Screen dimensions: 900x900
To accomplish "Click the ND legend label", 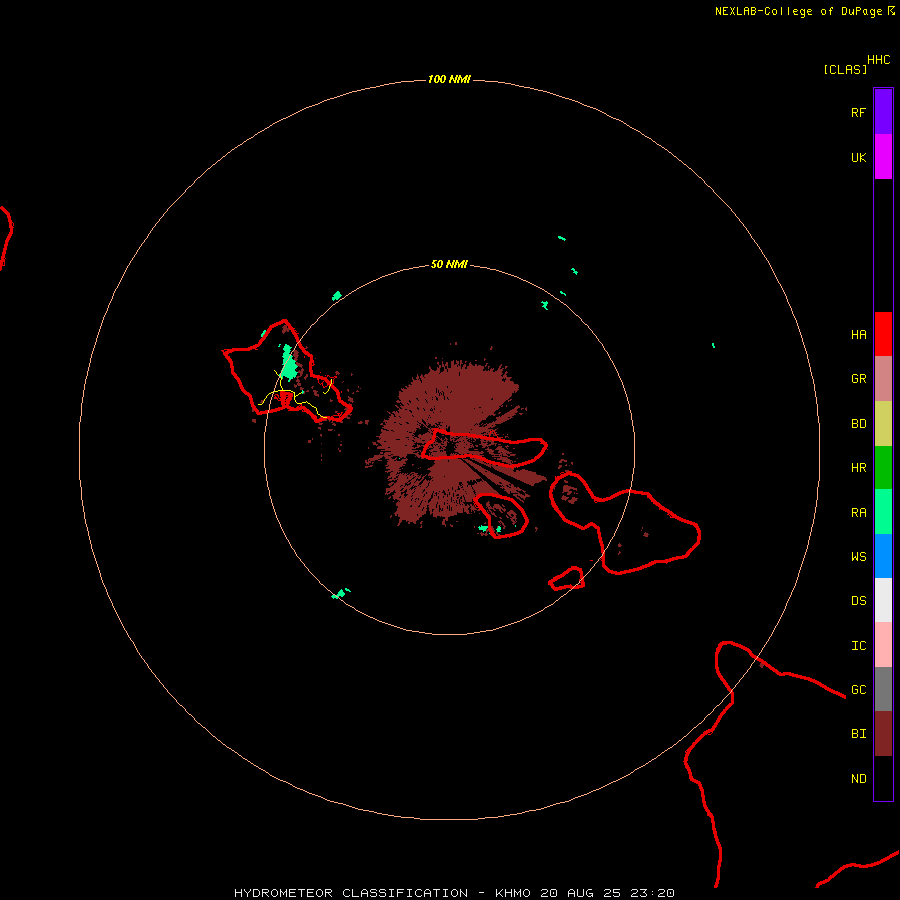I will point(858,779).
